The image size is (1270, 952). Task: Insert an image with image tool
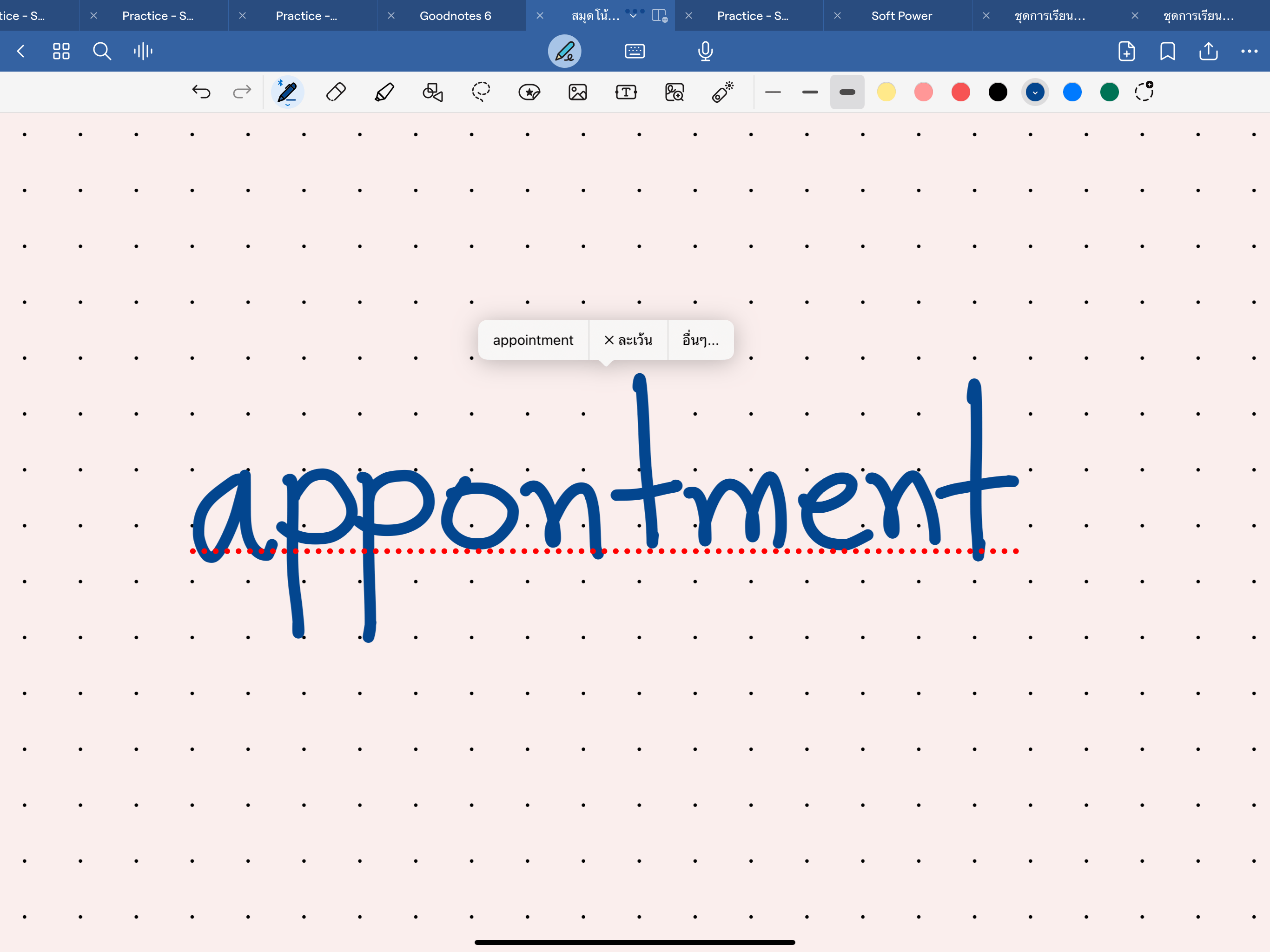click(x=577, y=92)
